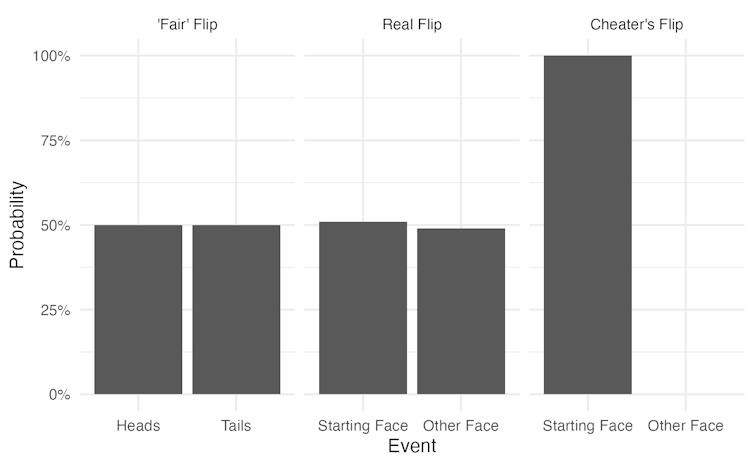Image resolution: width=754 pixels, height=466 pixels.
Task: Select the Real Flip panel title
Action: click(x=412, y=24)
